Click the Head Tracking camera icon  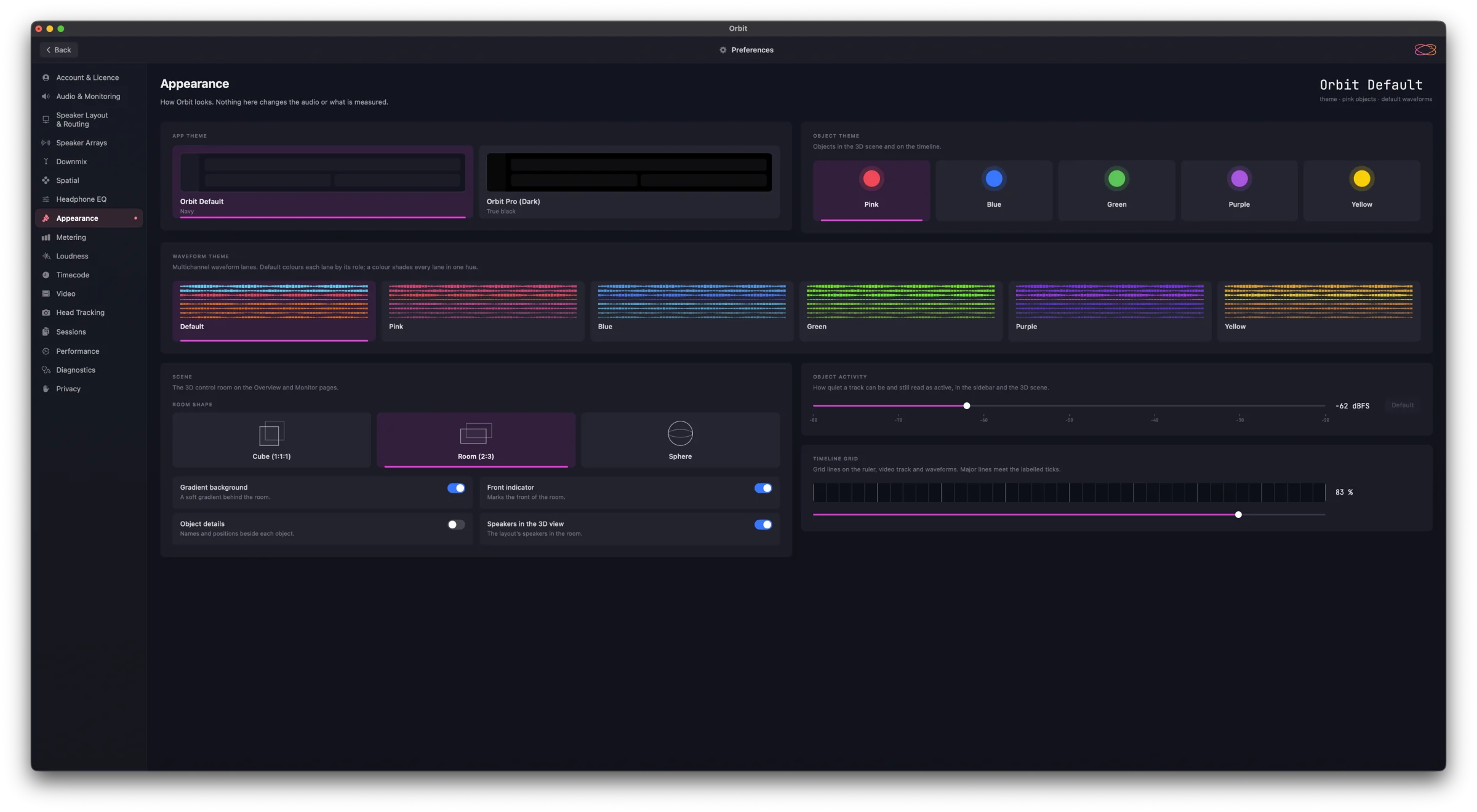46,312
